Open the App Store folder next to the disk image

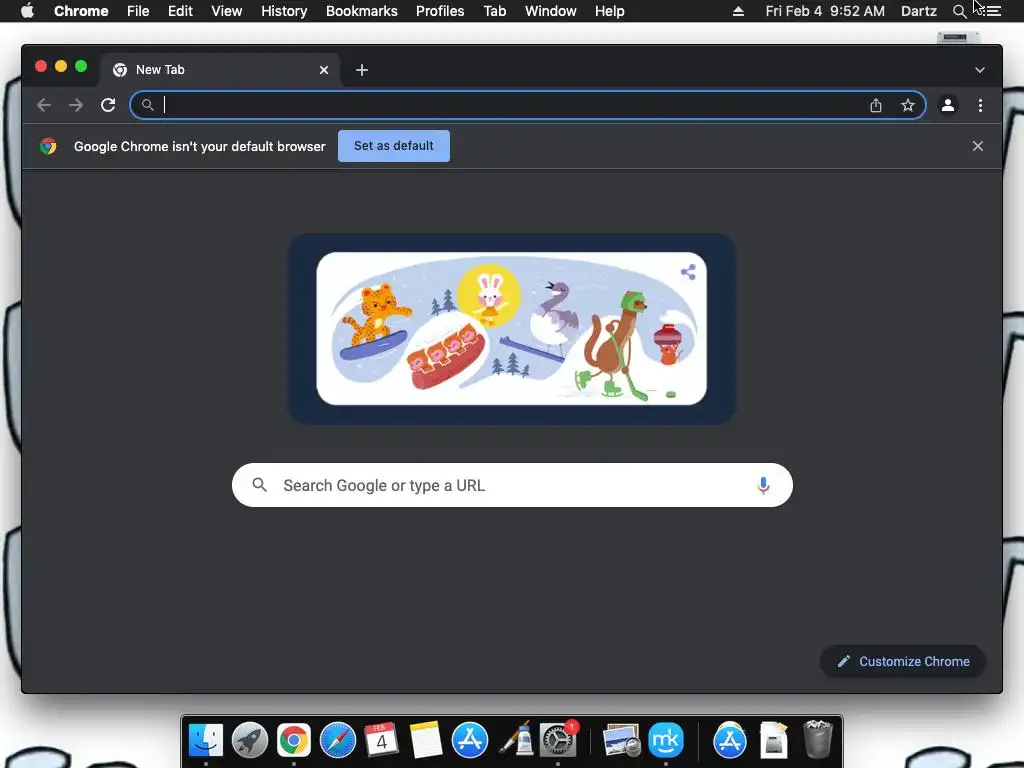pos(729,740)
